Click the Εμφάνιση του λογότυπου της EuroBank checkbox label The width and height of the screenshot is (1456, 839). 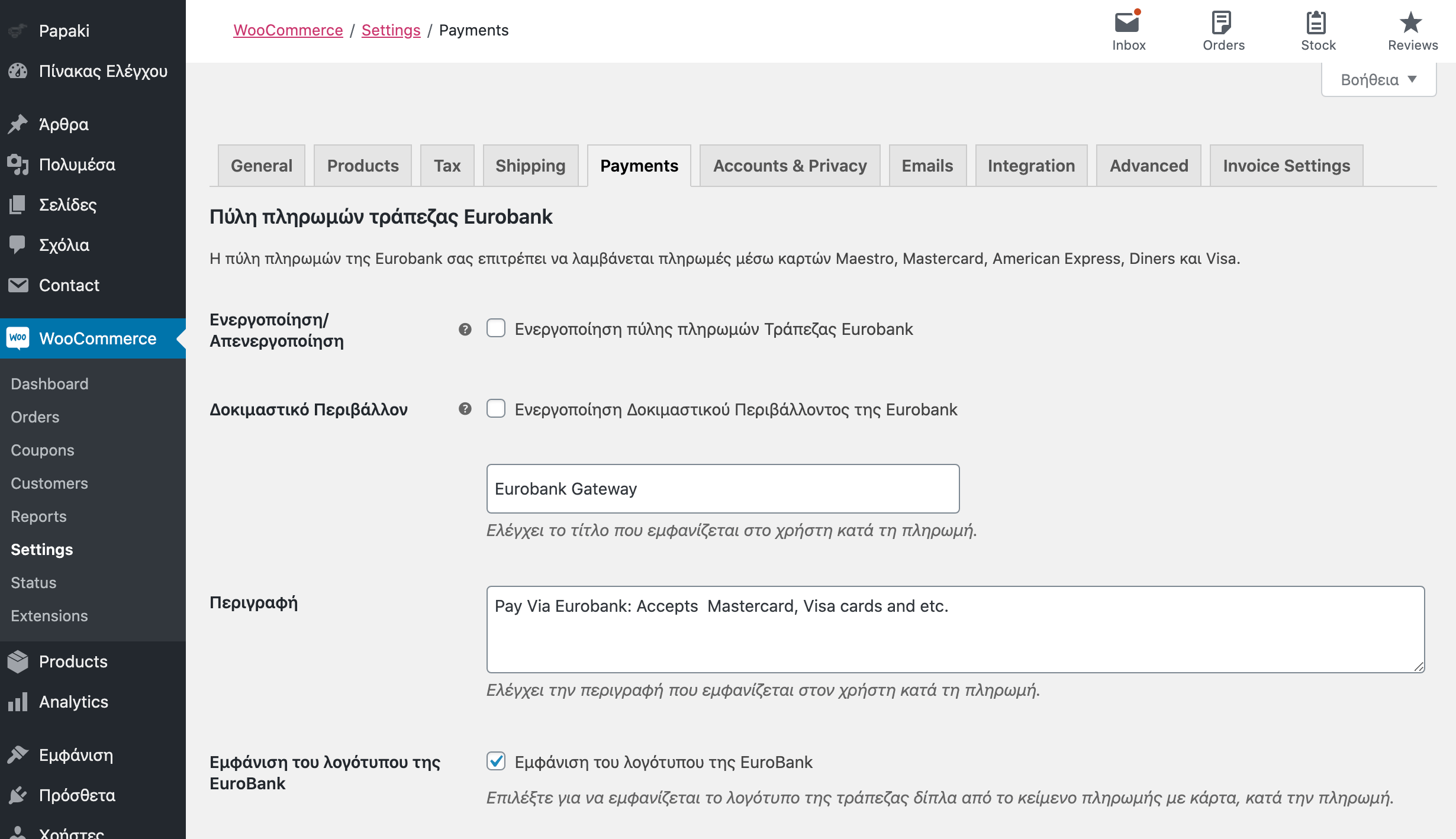(x=663, y=762)
